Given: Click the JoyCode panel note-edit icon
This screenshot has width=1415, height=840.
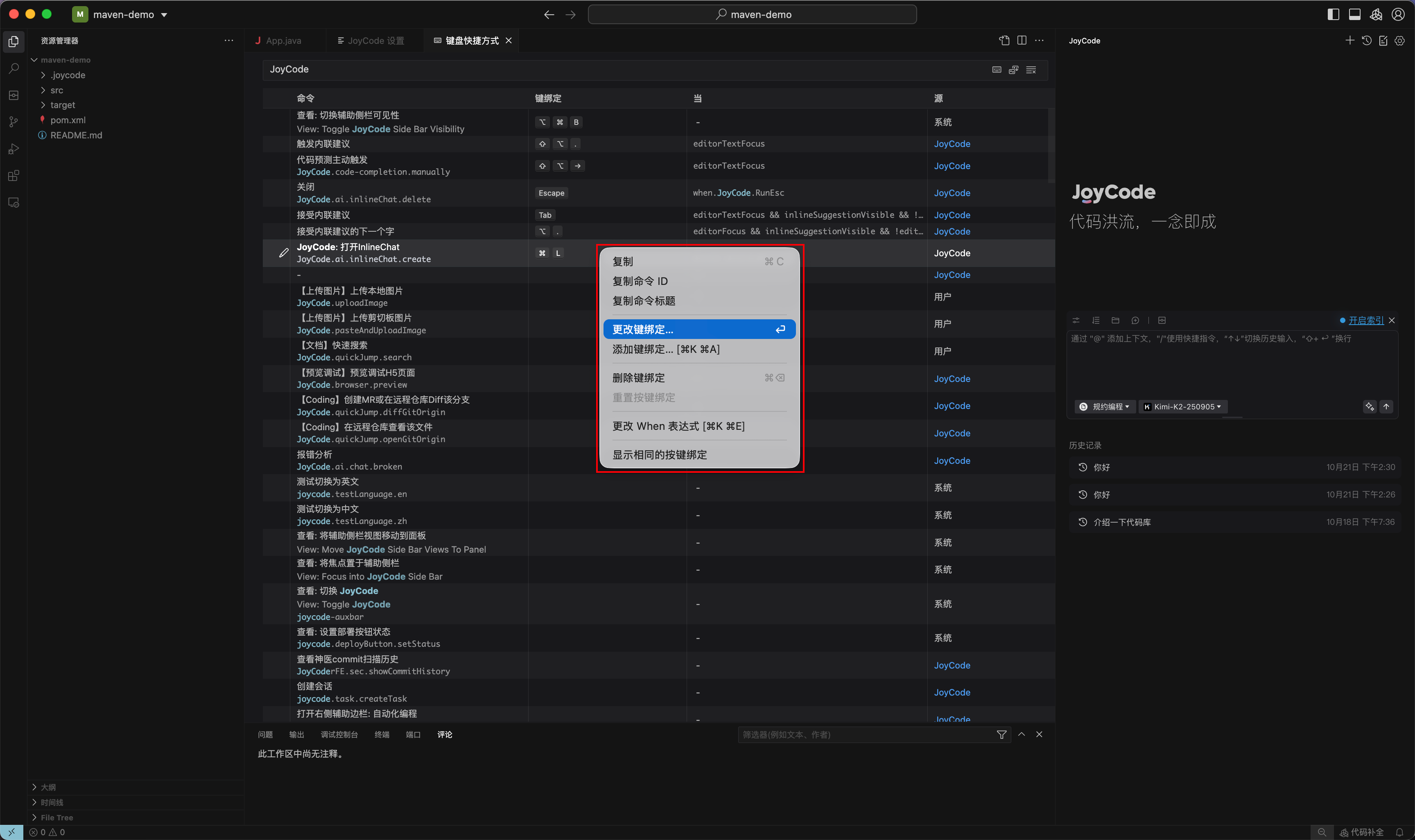Looking at the screenshot, I should click(1383, 40).
